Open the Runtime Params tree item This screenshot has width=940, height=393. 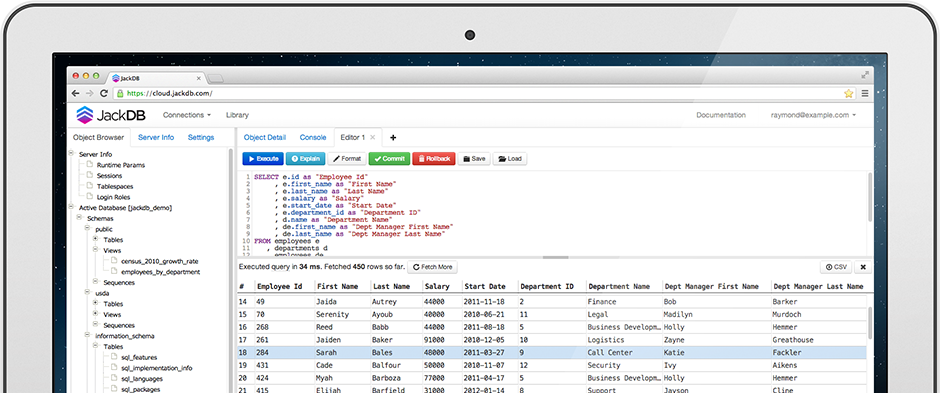[120, 165]
